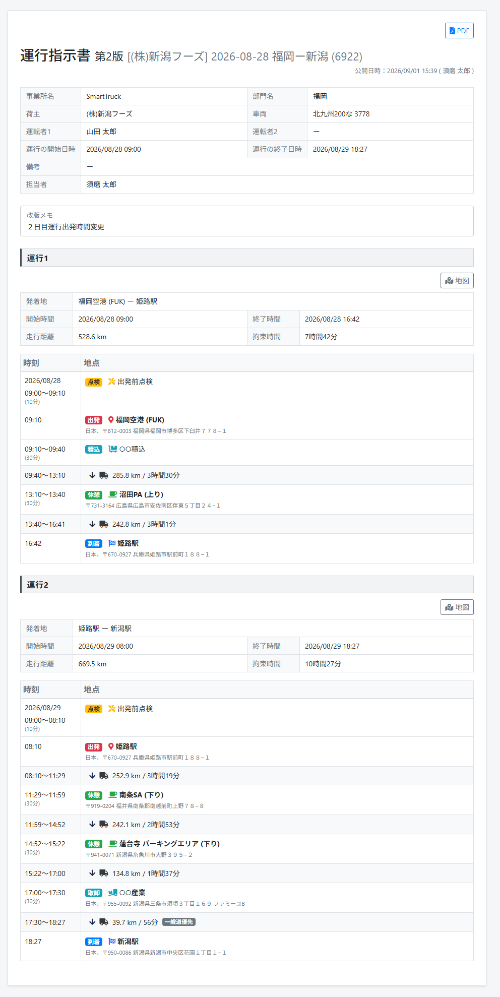
Task: Click the red 出発 badge at 福岡空港
Action: [x=94, y=420]
